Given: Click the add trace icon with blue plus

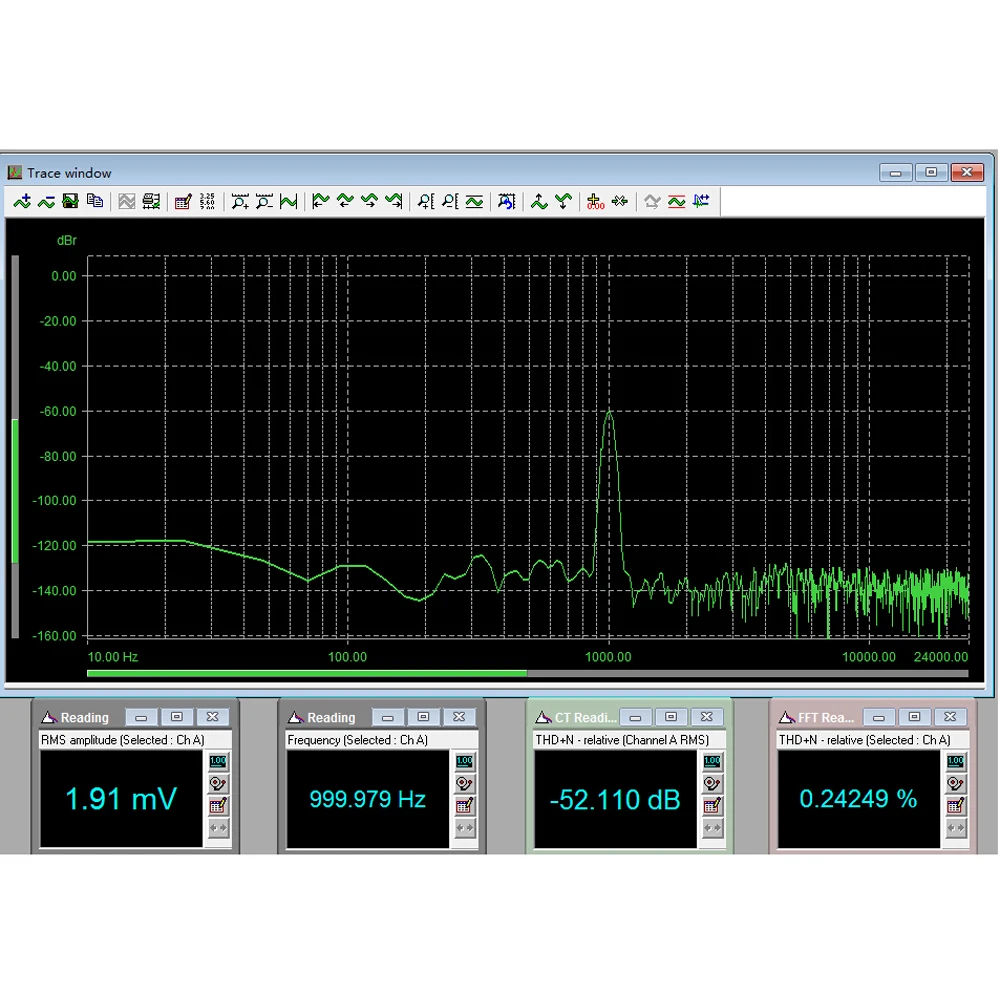Looking at the screenshot, I should [x=22, y=202].
